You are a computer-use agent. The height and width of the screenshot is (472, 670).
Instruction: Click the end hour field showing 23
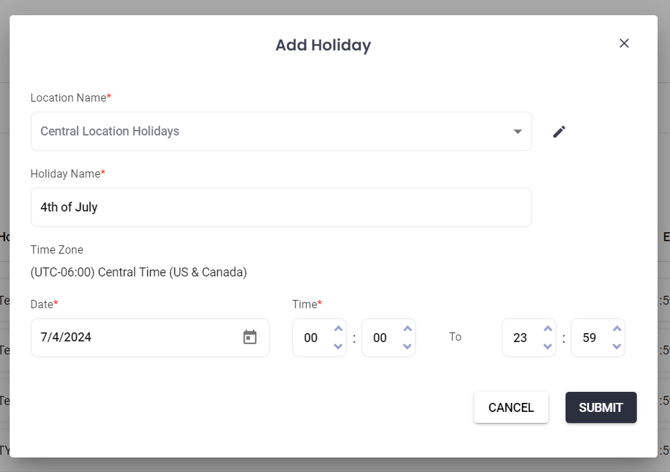(x=520, y=338)
